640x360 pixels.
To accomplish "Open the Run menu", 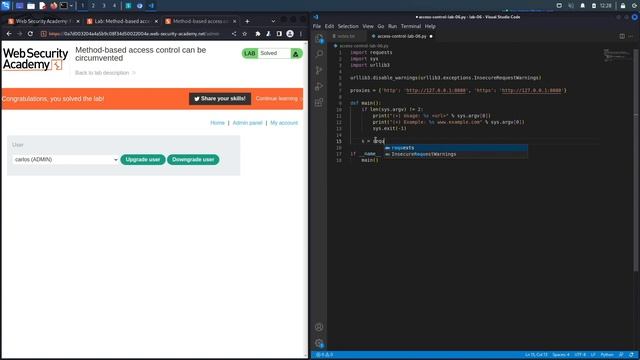I will coord(392,26).
